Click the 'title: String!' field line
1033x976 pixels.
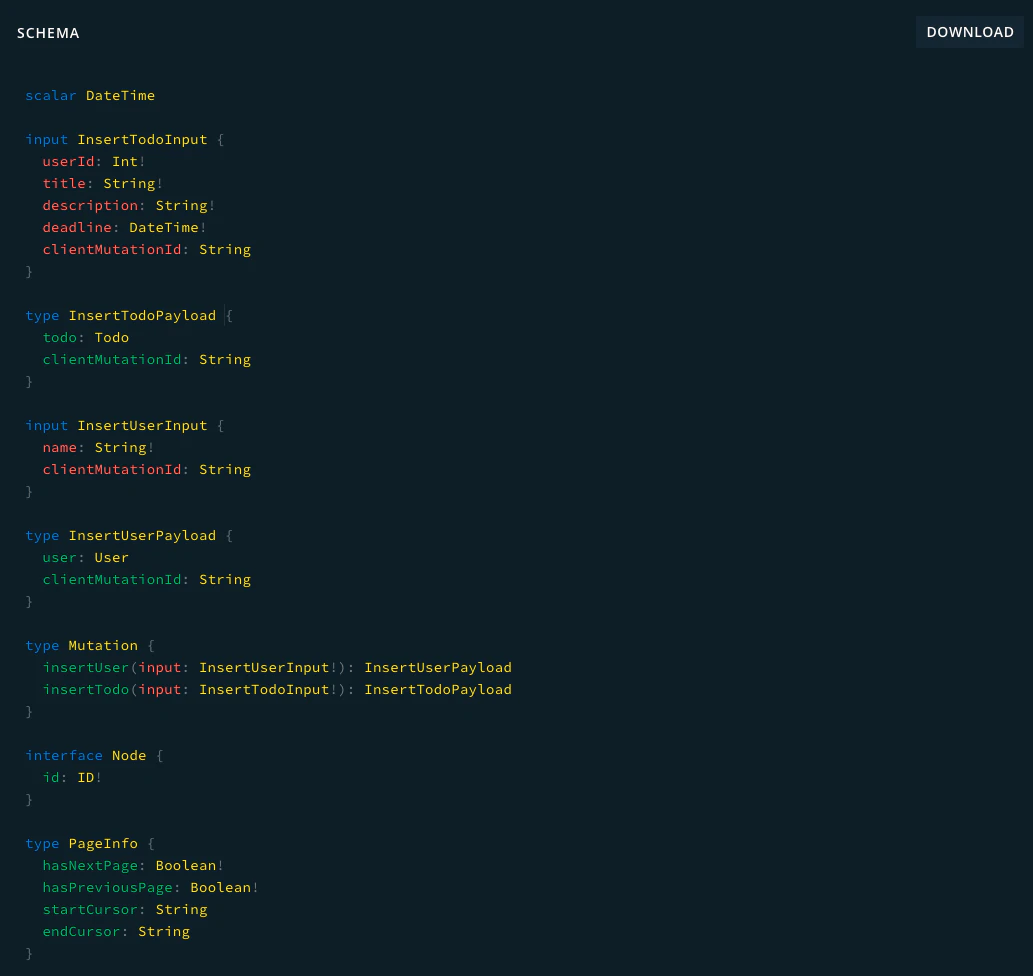(102, 183)
